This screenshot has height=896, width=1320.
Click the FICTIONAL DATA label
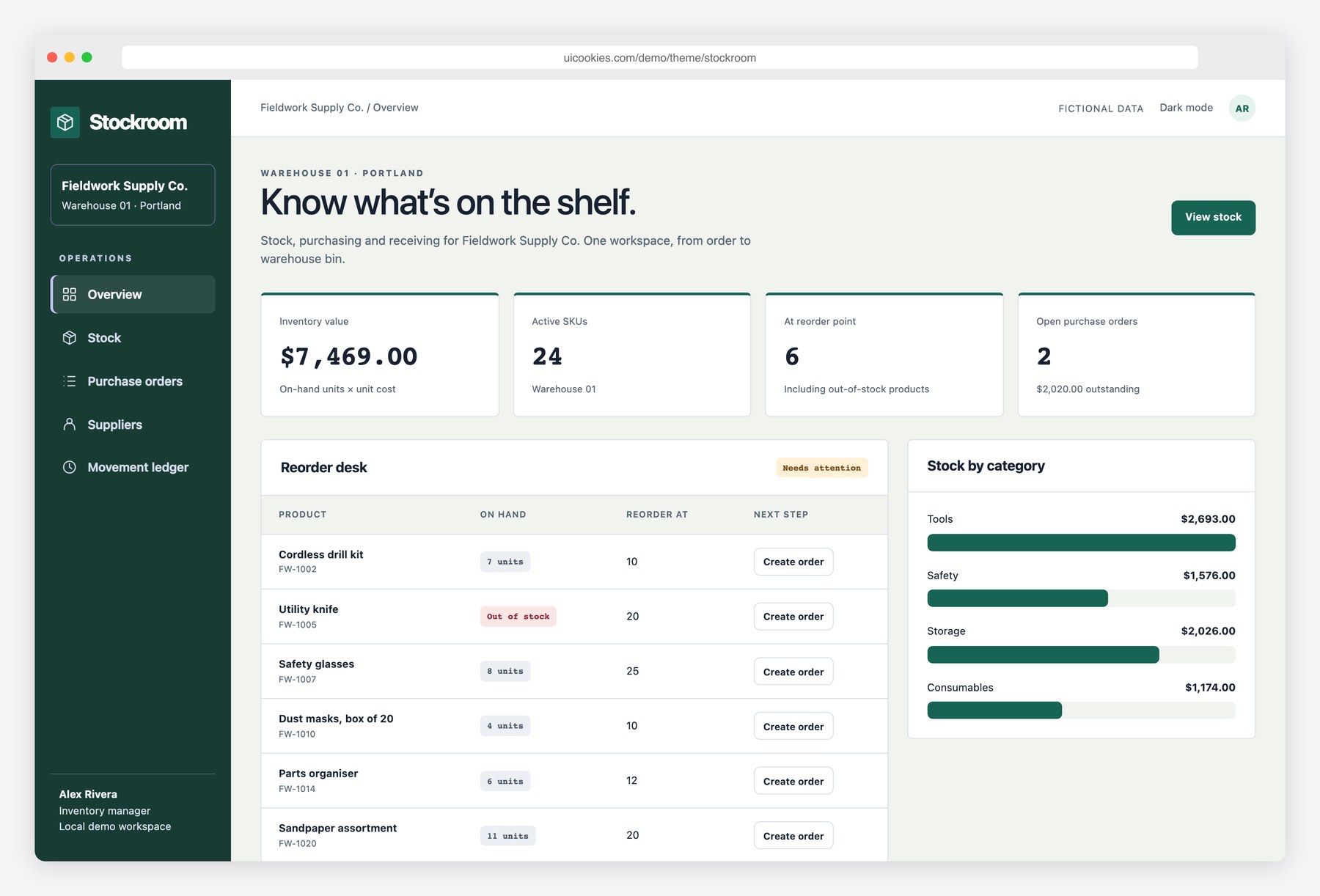pyautogui.click(x=1101, y=109)
